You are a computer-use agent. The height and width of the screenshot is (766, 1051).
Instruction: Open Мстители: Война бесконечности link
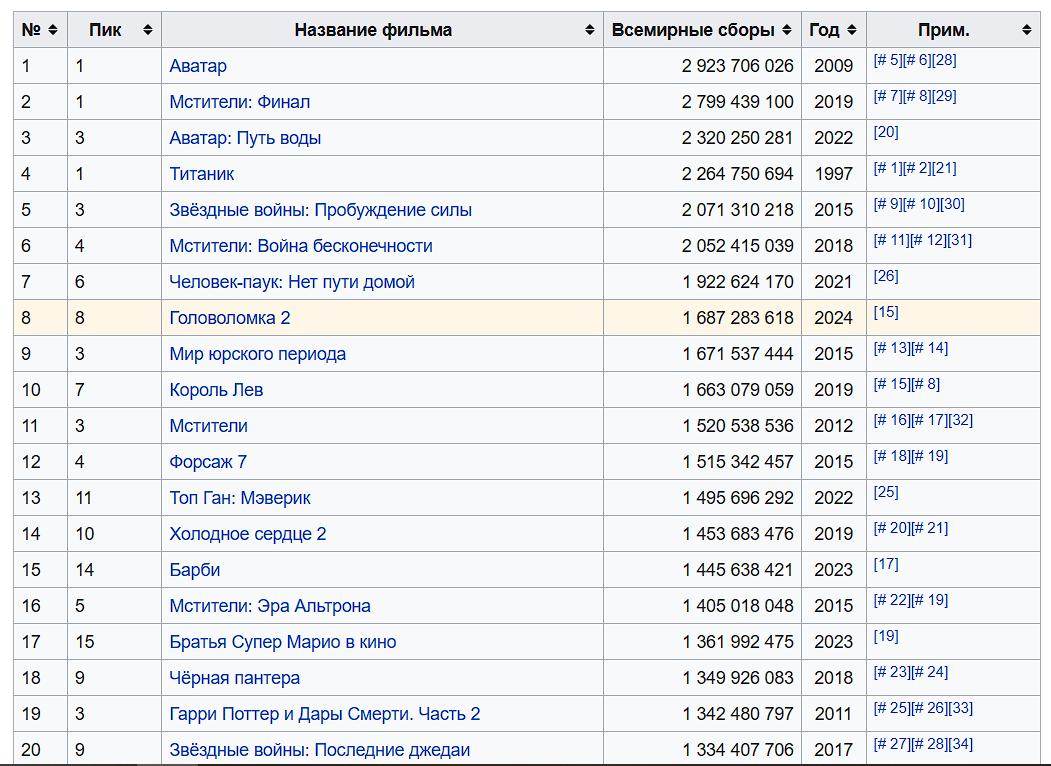point(300,246)
